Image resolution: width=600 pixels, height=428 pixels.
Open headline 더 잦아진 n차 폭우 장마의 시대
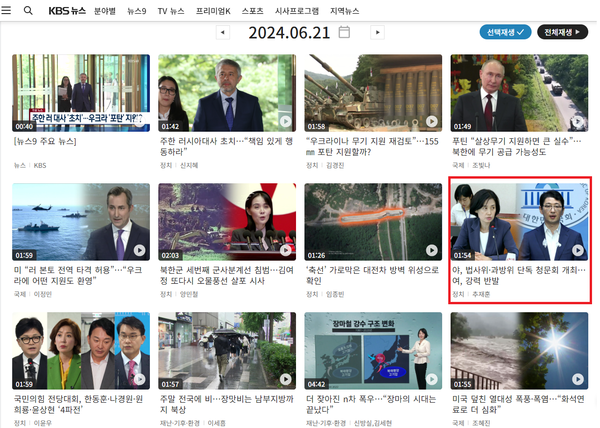[x=371, y=404]
